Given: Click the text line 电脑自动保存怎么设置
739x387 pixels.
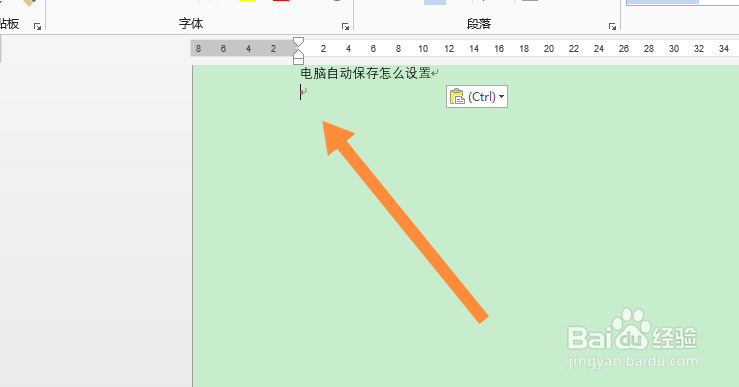Looking at the screenshot, I should tap(366, 73).
